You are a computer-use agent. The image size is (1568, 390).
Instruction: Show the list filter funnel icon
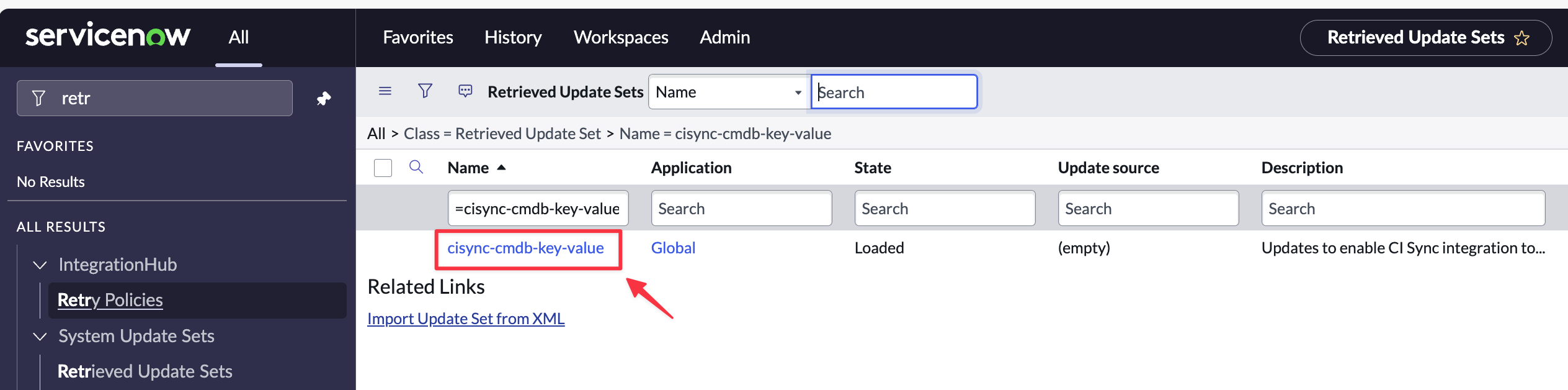425,91
